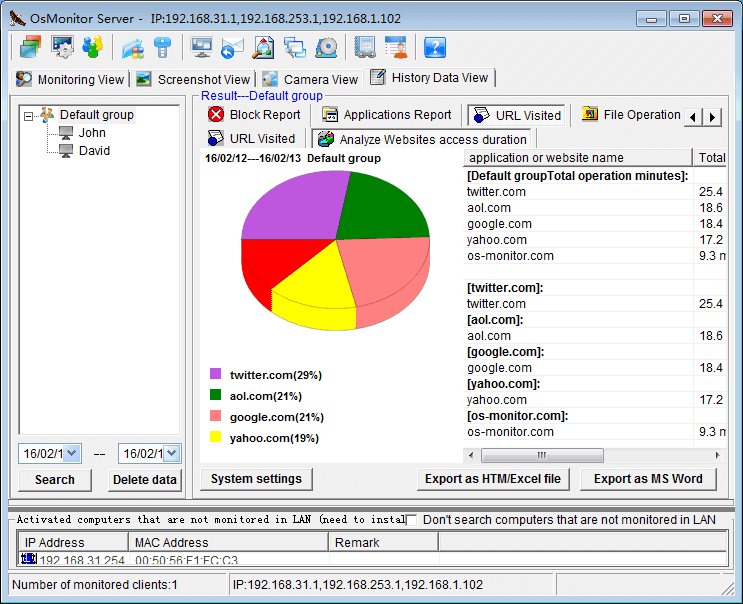Click the Total column header
This screenshot has width=743, height=604.
(x=710, y=158)
